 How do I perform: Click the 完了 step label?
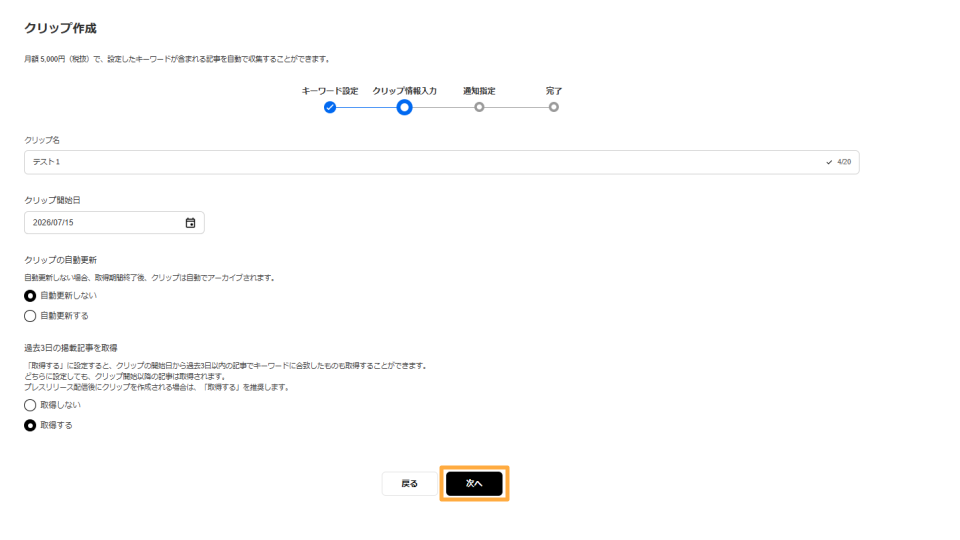coord(554,91)
